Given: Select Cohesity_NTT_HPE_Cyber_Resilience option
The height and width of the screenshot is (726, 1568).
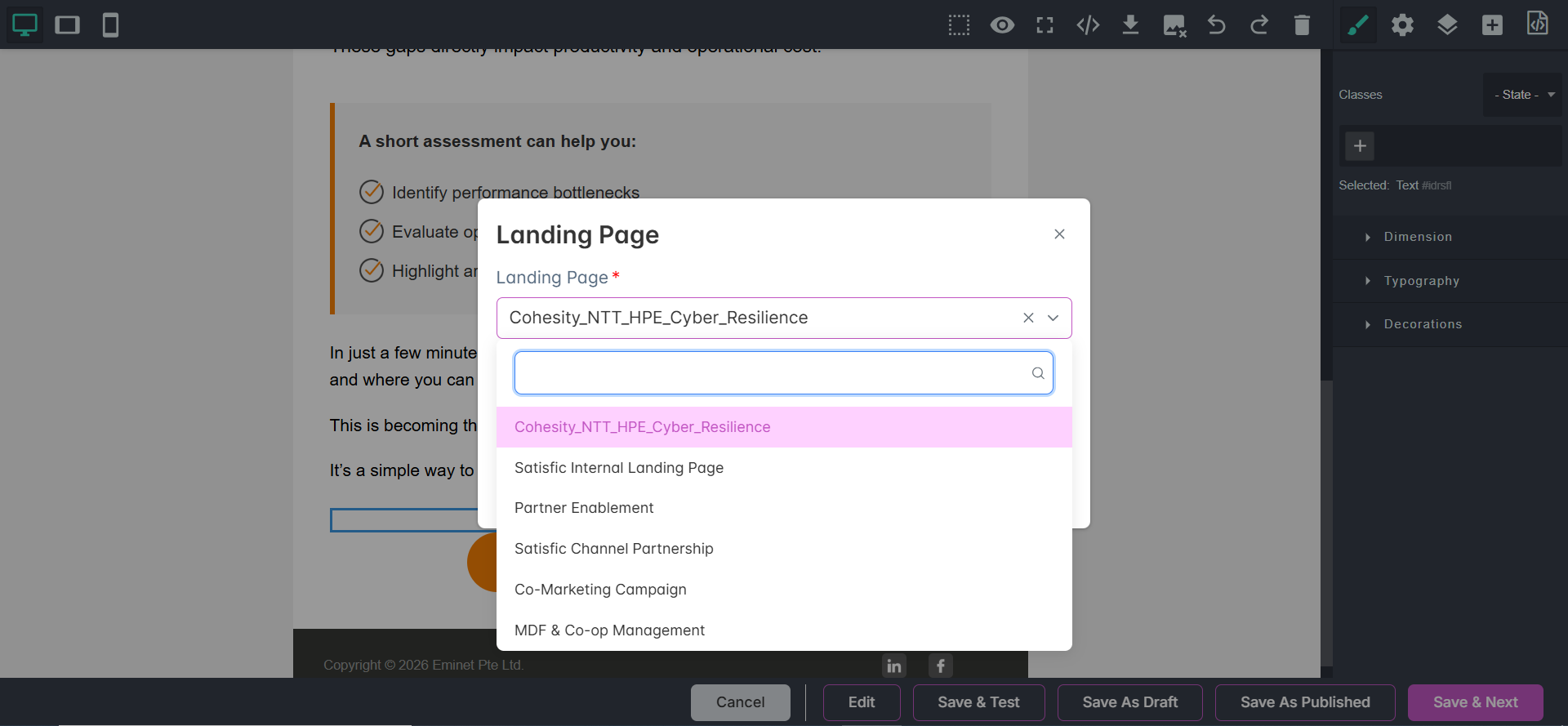Looking at the screenshot, I should click(x=784, y=427).
